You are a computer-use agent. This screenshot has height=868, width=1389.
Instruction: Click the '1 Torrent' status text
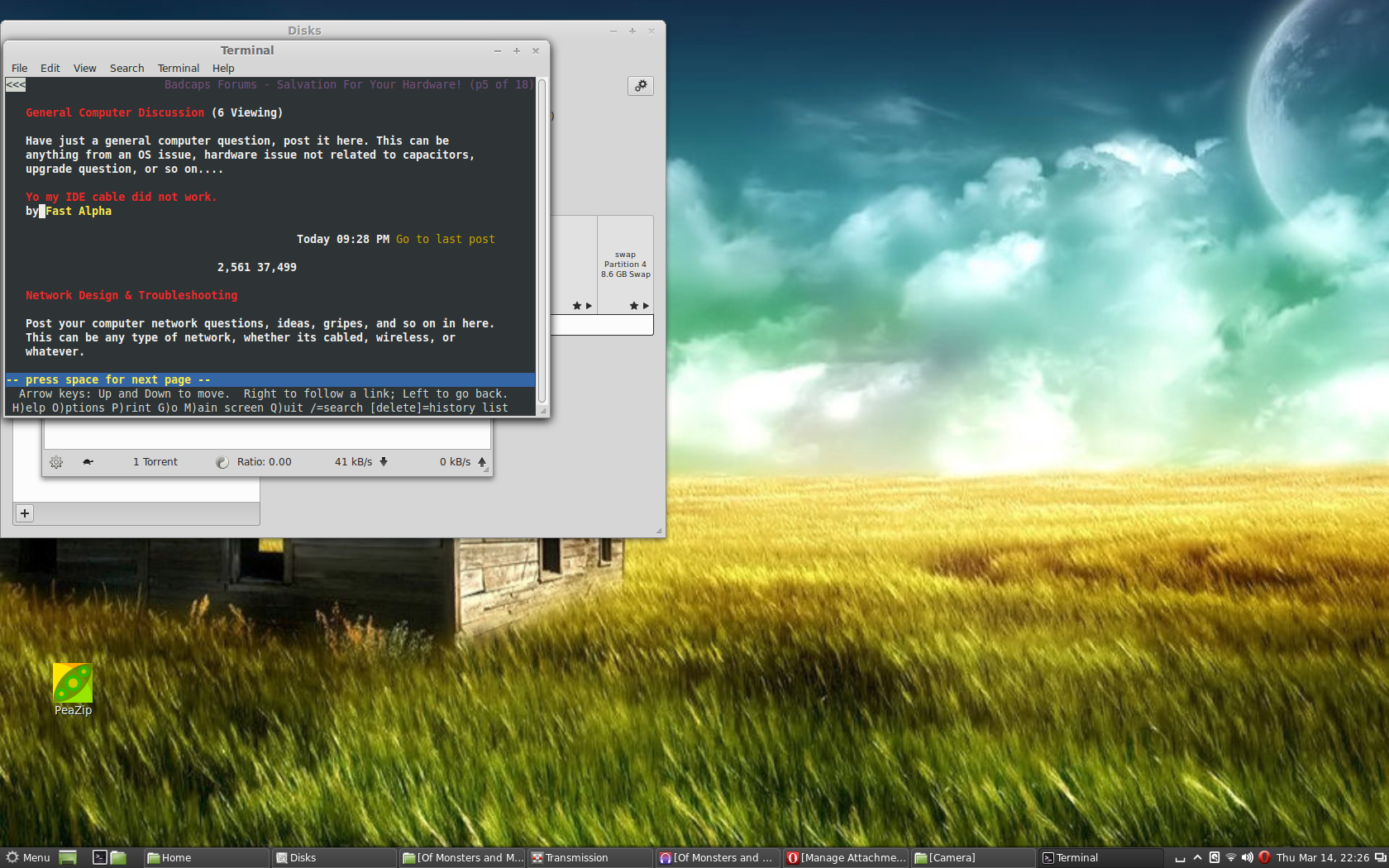click(155, 462)
